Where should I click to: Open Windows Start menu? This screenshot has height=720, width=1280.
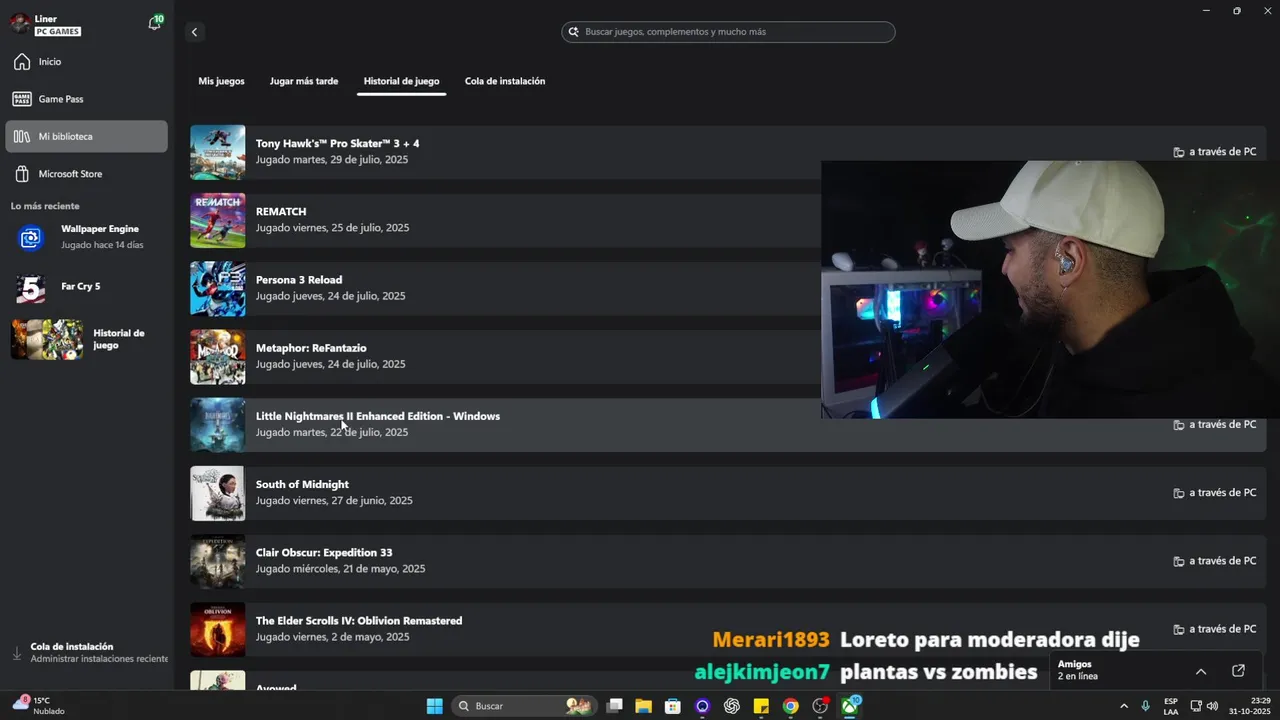pos(435,706)
